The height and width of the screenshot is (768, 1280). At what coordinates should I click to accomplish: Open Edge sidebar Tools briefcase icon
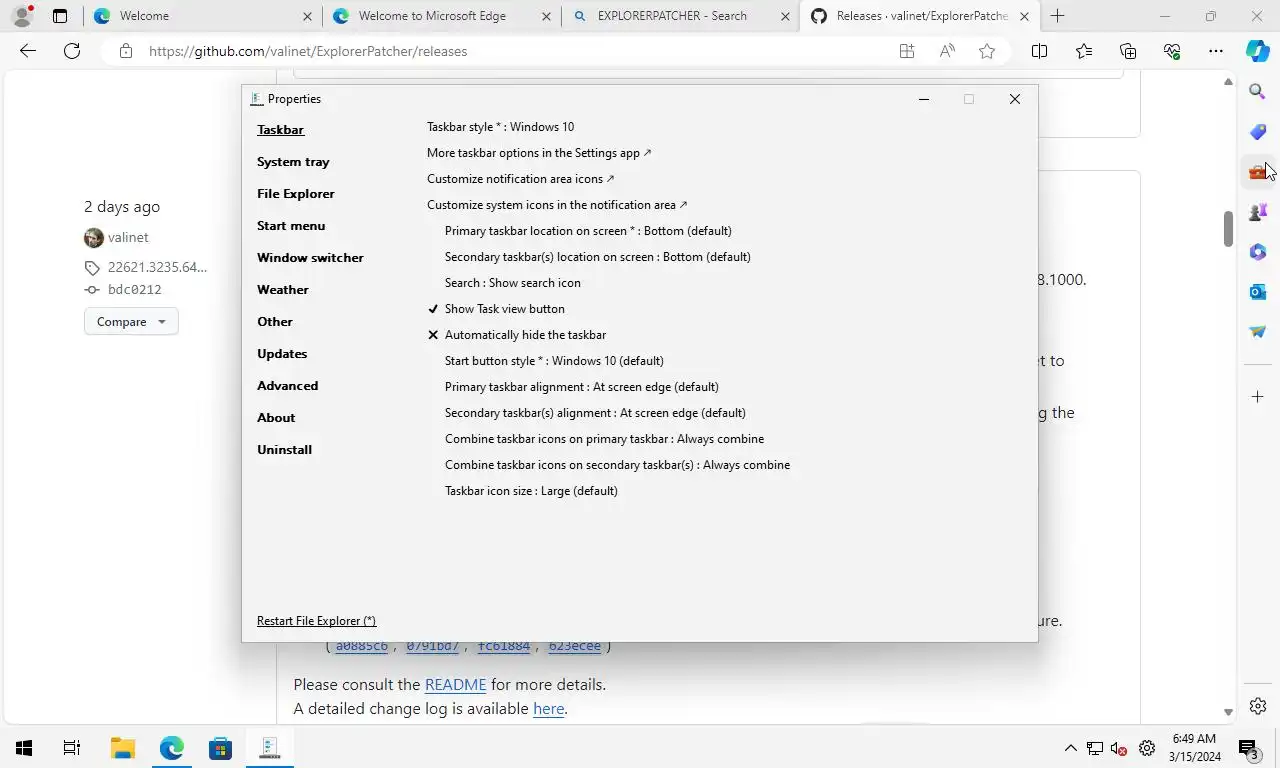point(1258,172)
